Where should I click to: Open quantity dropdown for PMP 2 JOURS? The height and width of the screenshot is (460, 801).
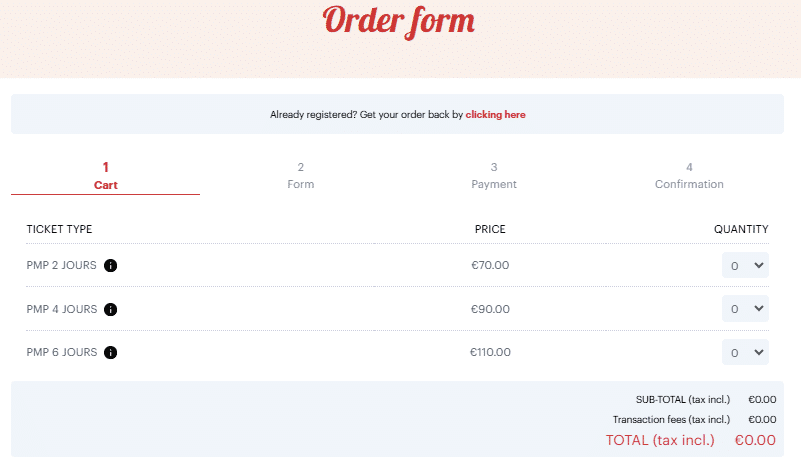(x=745, y=265)
